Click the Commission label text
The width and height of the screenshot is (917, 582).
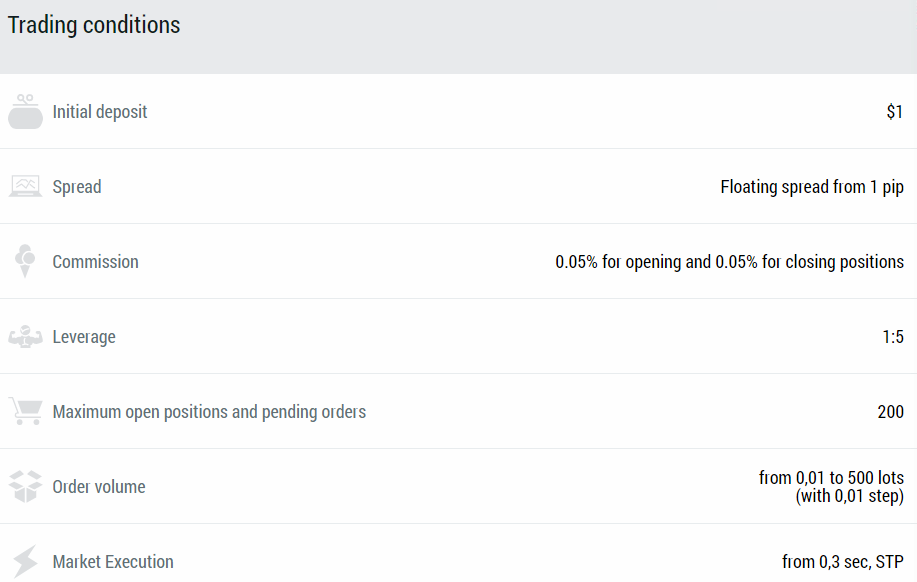(95, 261)
